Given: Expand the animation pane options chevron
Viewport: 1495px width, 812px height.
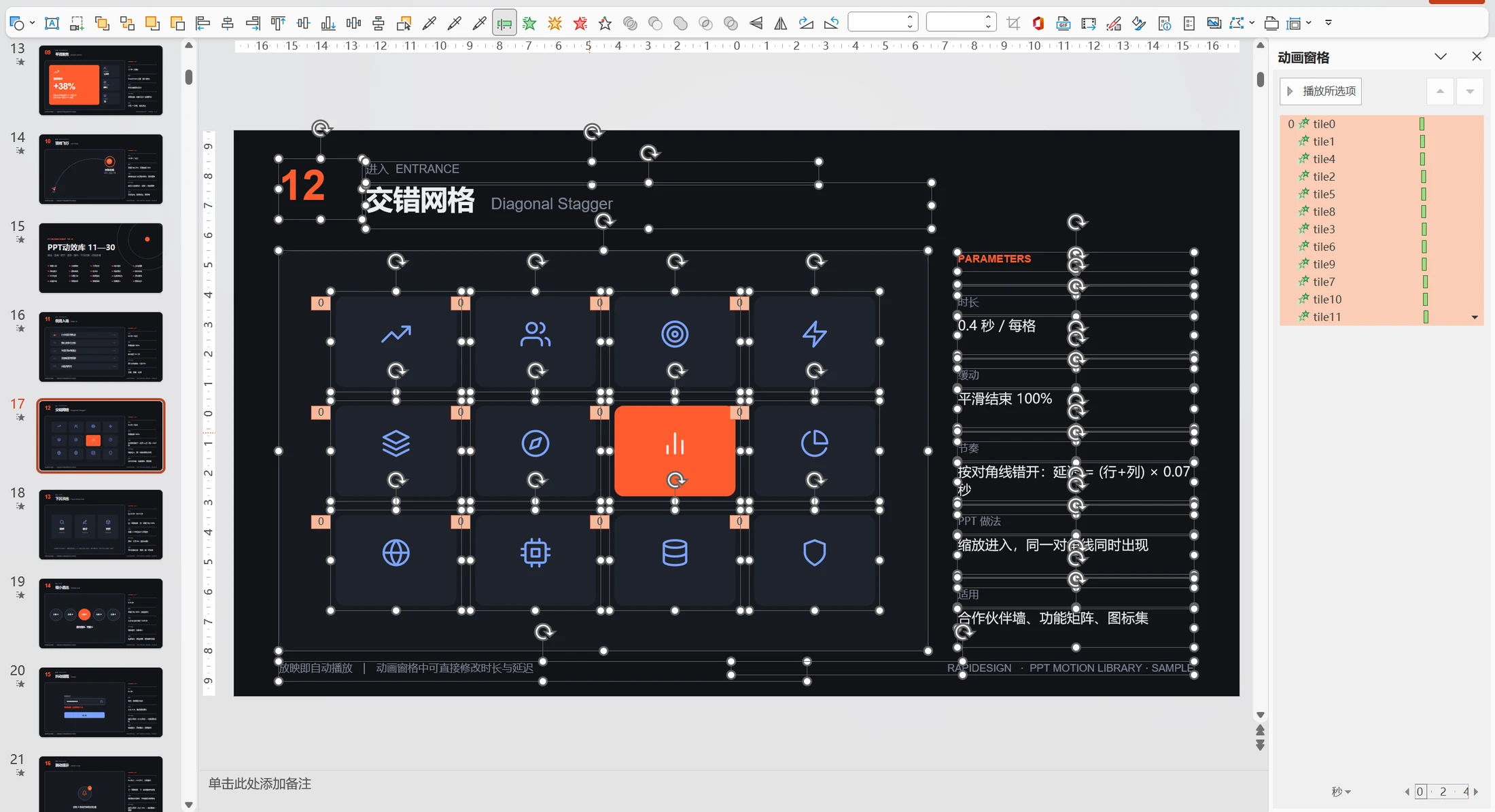Looking at the screenshot, I should click(1441, 56).
